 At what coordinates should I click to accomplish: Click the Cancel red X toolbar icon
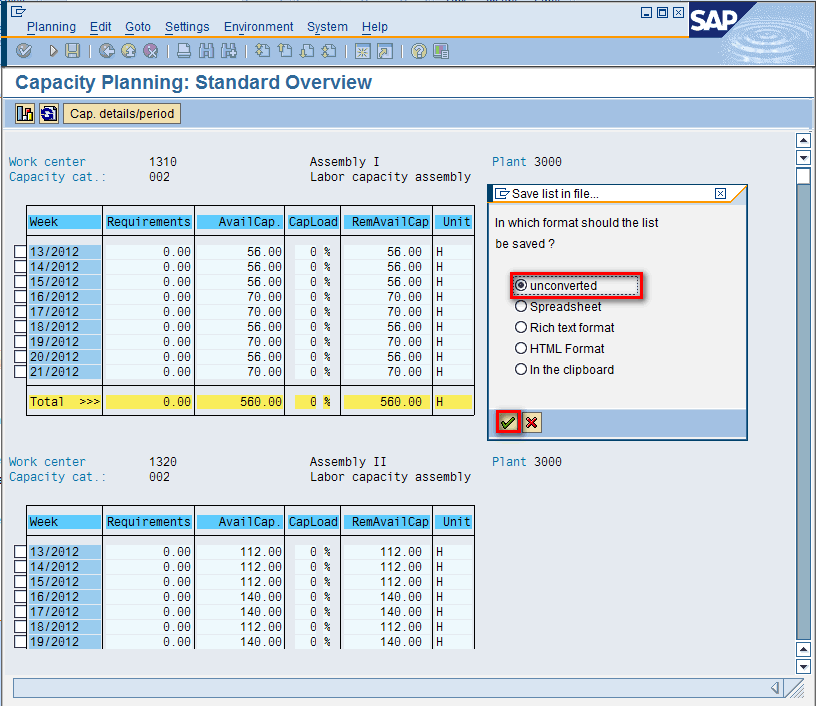pyautogui.click(x=151, y=51)
